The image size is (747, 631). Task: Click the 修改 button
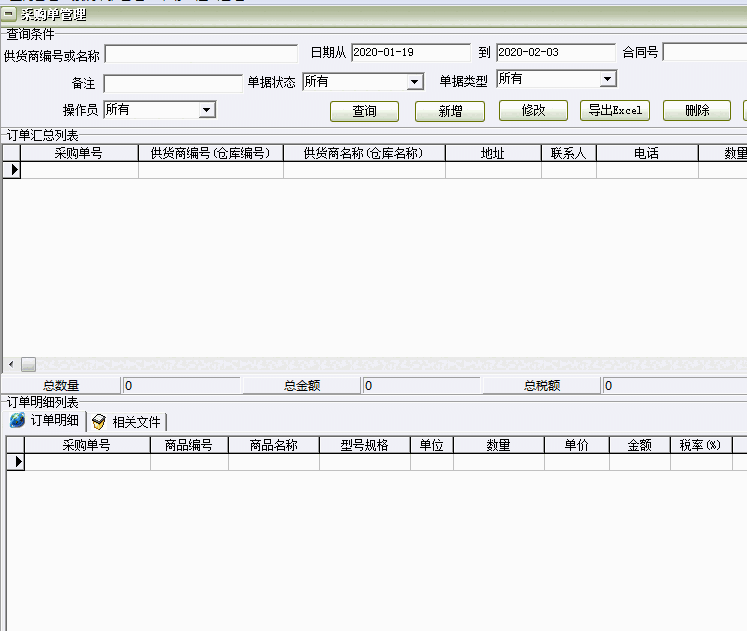click(x=533, y=110)
